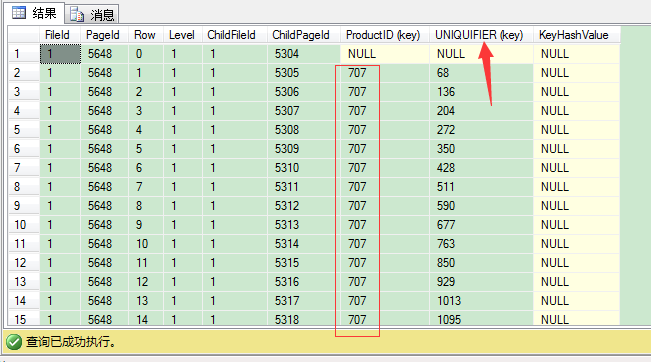651x362 pixels.
Task: Click UNIQUIFIER cell value 428
Action: pyautogui.click(x=481, y=168)
